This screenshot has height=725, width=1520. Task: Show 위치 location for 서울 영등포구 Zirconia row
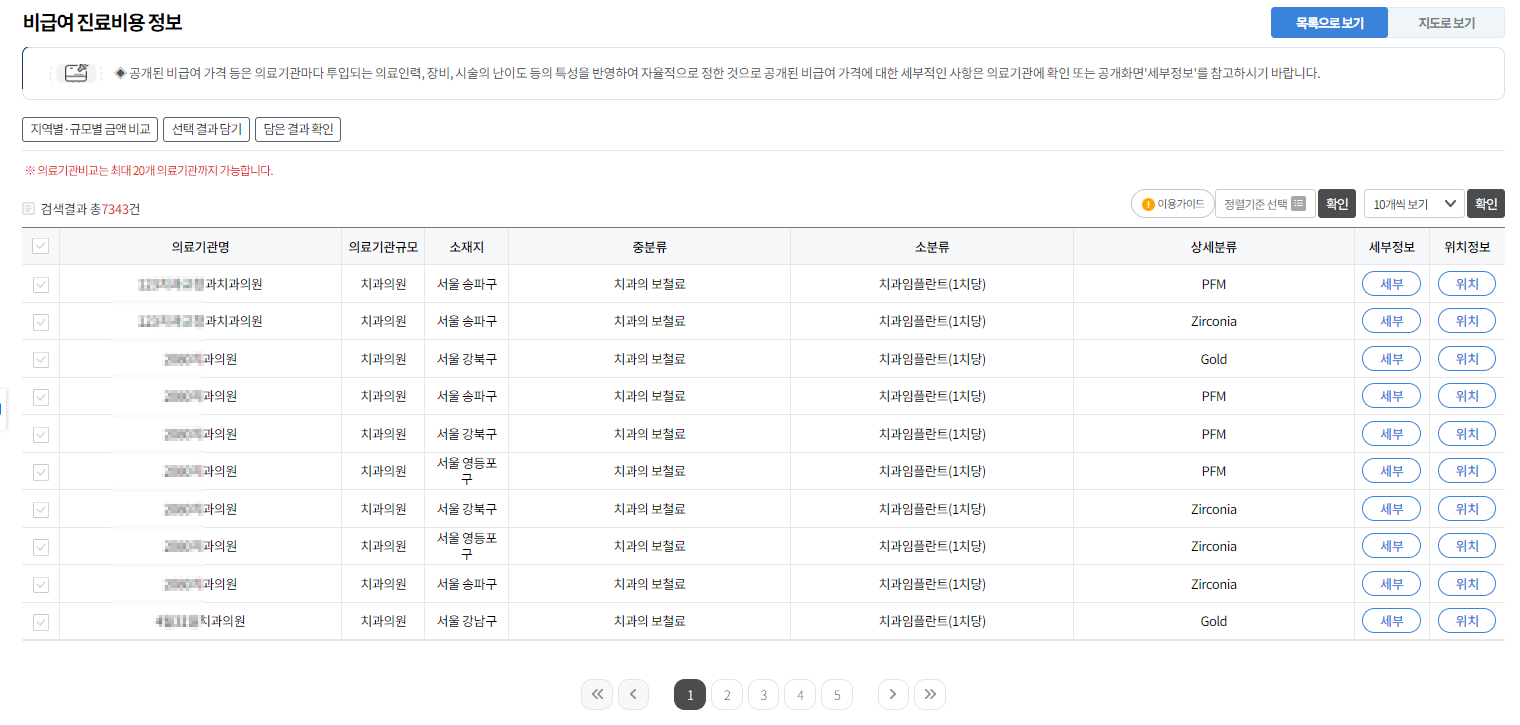(1467, 546)
